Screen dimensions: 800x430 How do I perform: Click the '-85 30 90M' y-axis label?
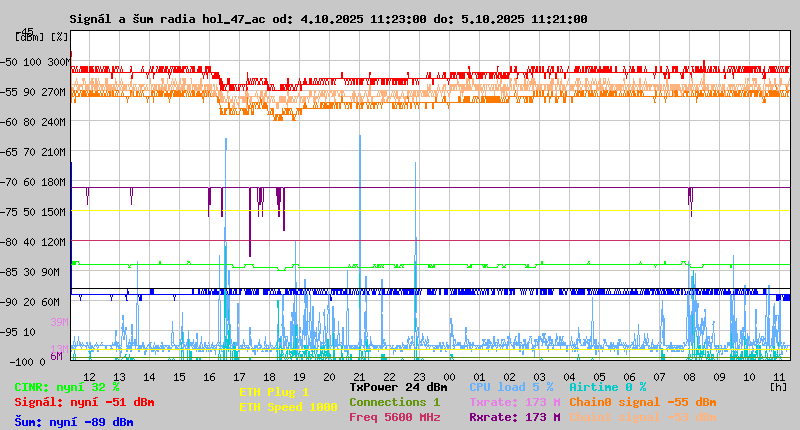click(x=30, y=272)
